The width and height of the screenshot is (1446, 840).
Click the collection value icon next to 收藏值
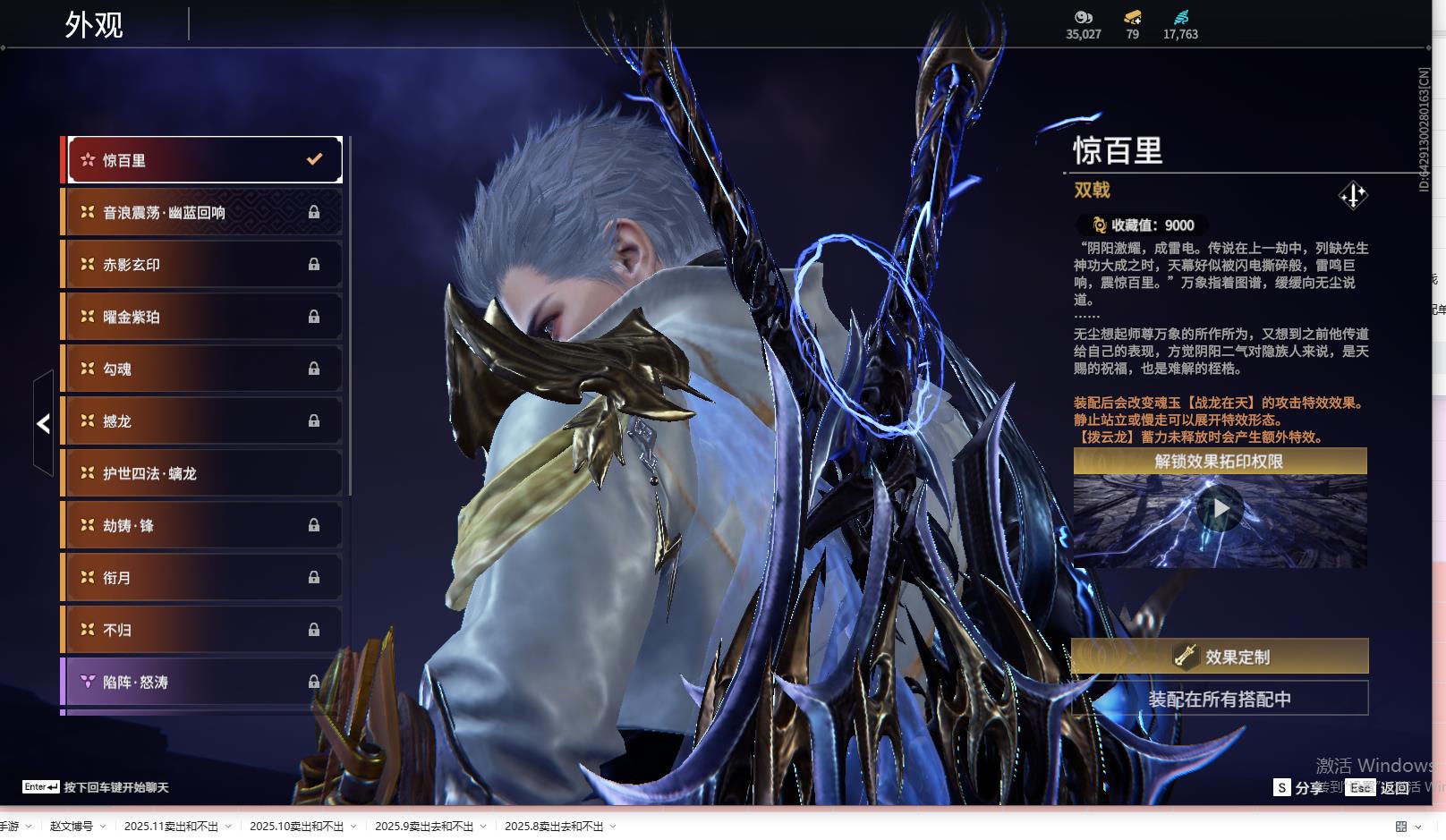pos(1099,225)
